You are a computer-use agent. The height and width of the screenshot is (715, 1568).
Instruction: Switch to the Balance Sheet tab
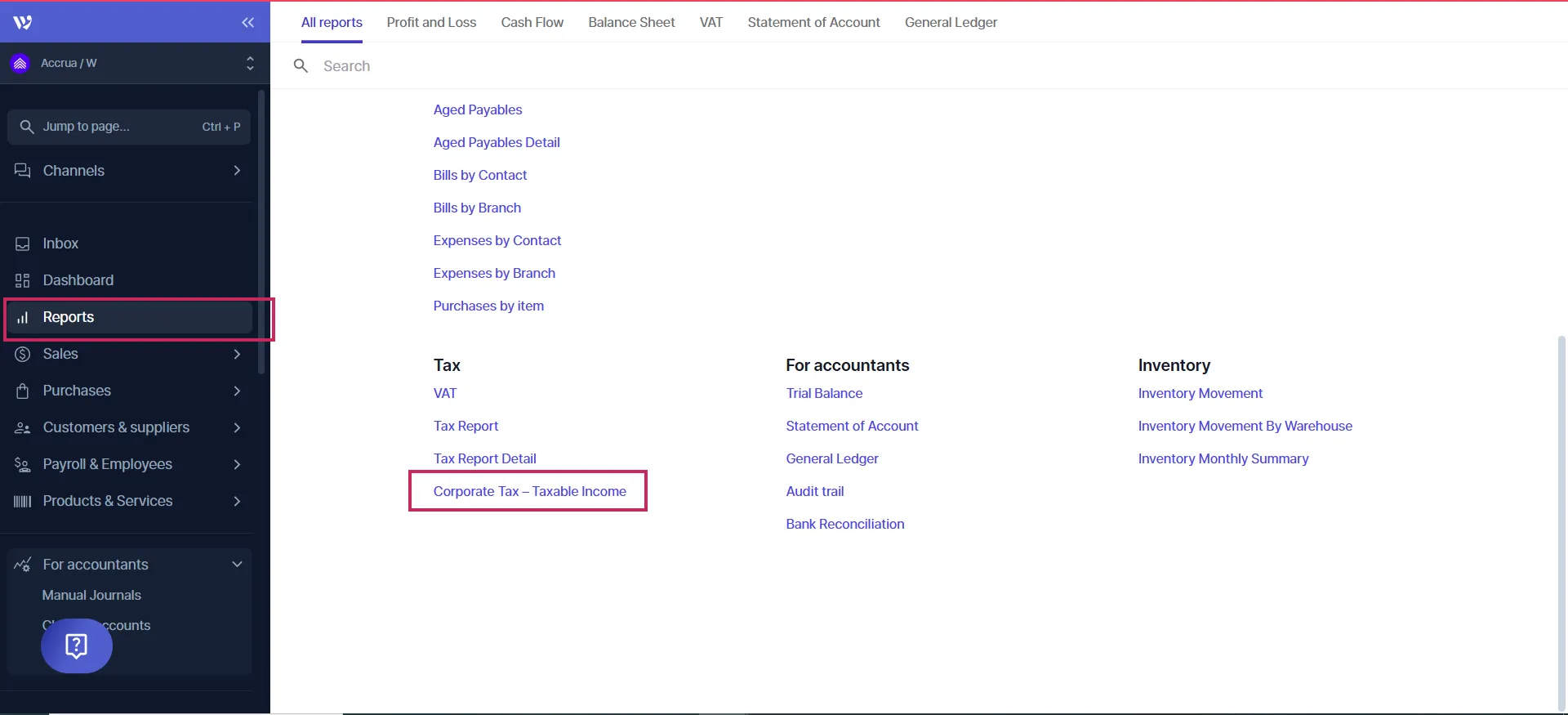click(631, 22)
